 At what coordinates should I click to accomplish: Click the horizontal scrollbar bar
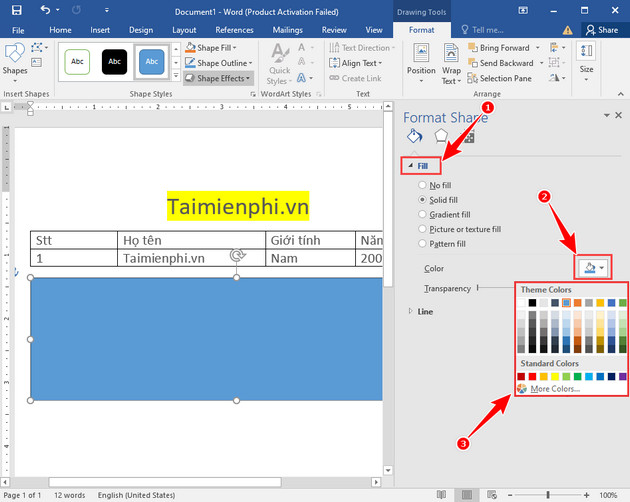[165, 482]
